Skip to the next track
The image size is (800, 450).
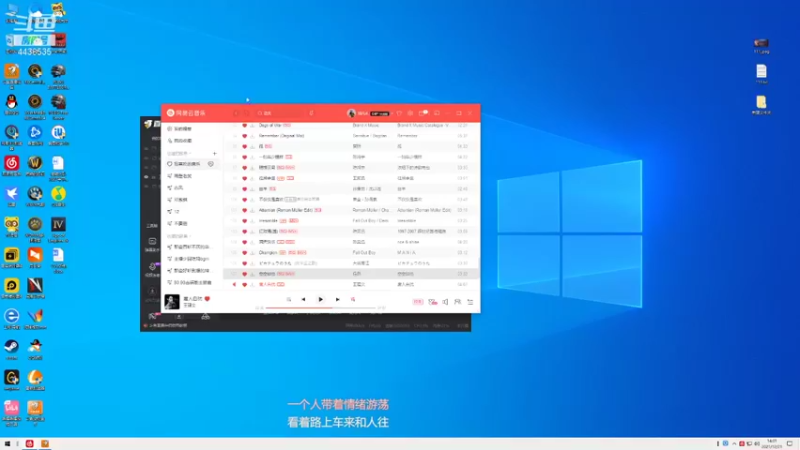(x=338, y=299)
